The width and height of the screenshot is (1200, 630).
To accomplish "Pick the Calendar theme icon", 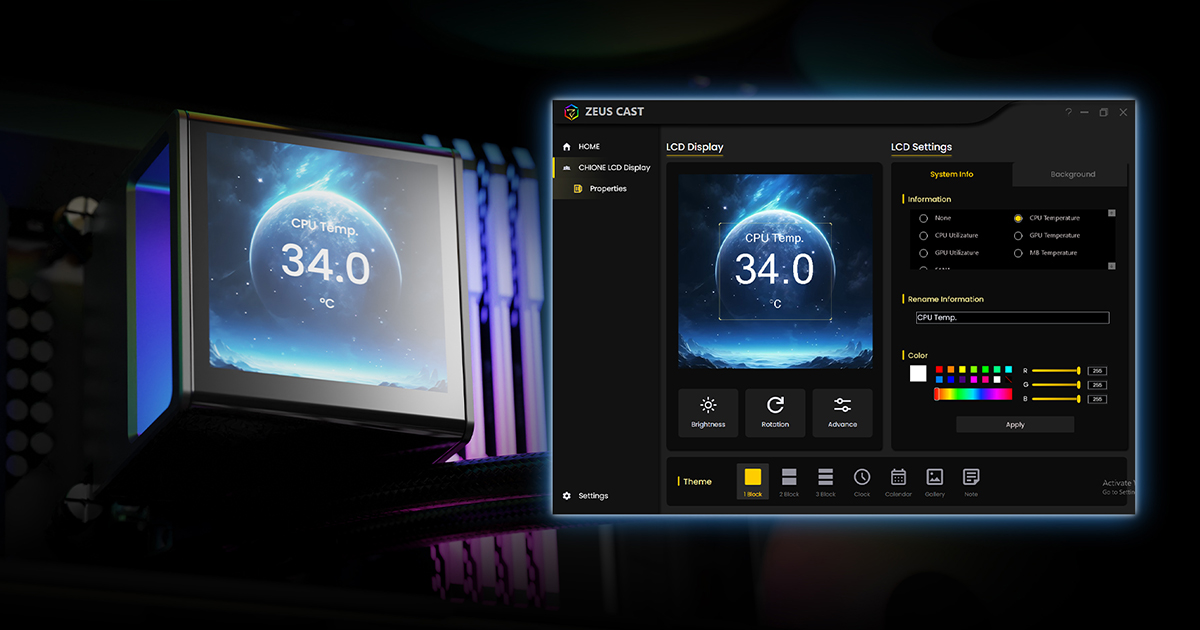I will [x=898, y=481].
